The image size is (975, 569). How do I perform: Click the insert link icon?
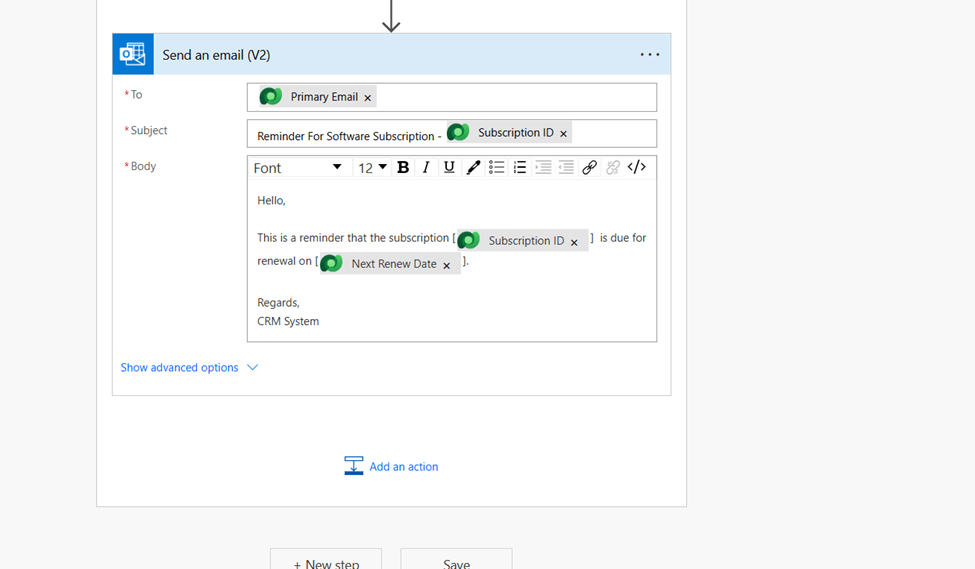(589, 168)
